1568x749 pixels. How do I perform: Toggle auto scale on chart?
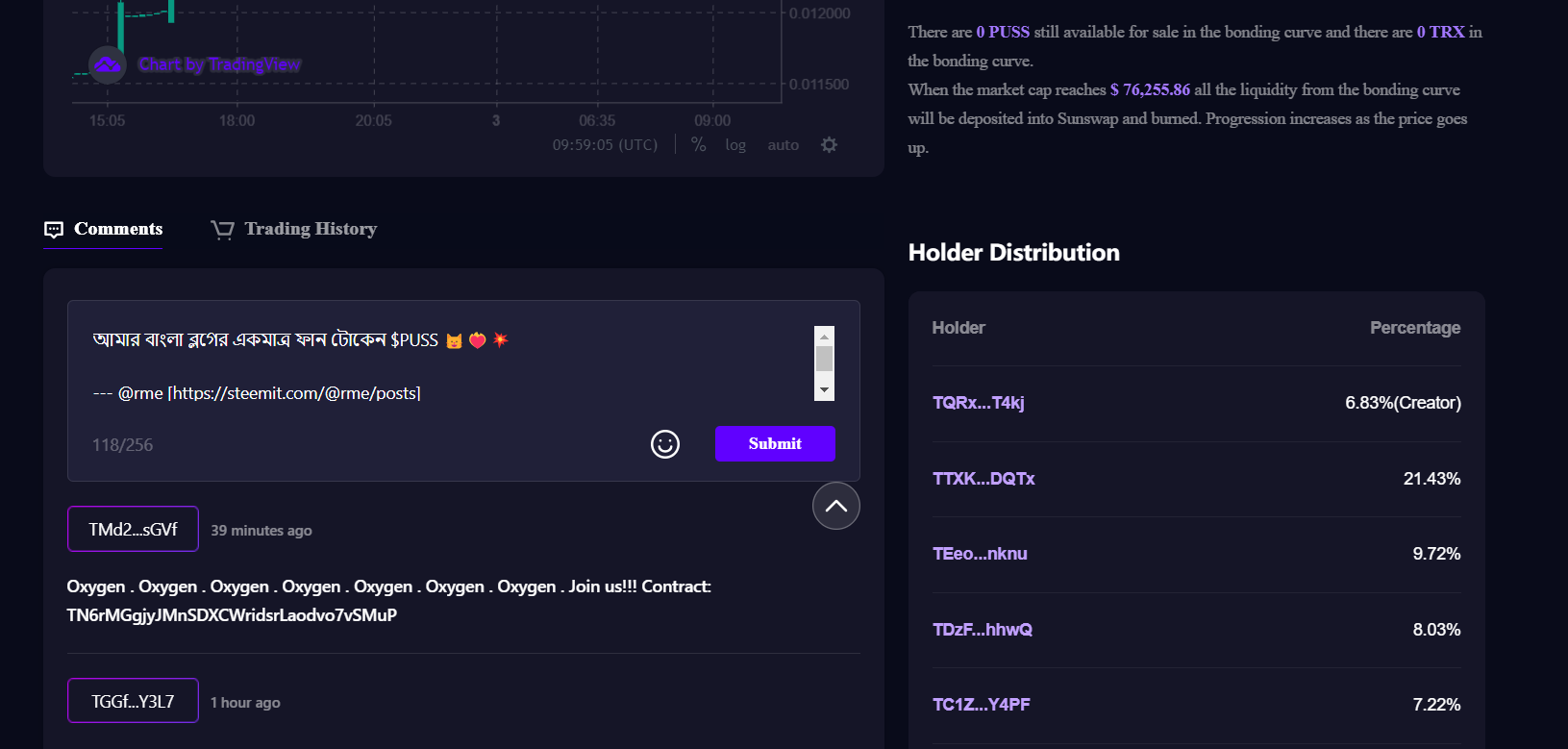(783, 145)
